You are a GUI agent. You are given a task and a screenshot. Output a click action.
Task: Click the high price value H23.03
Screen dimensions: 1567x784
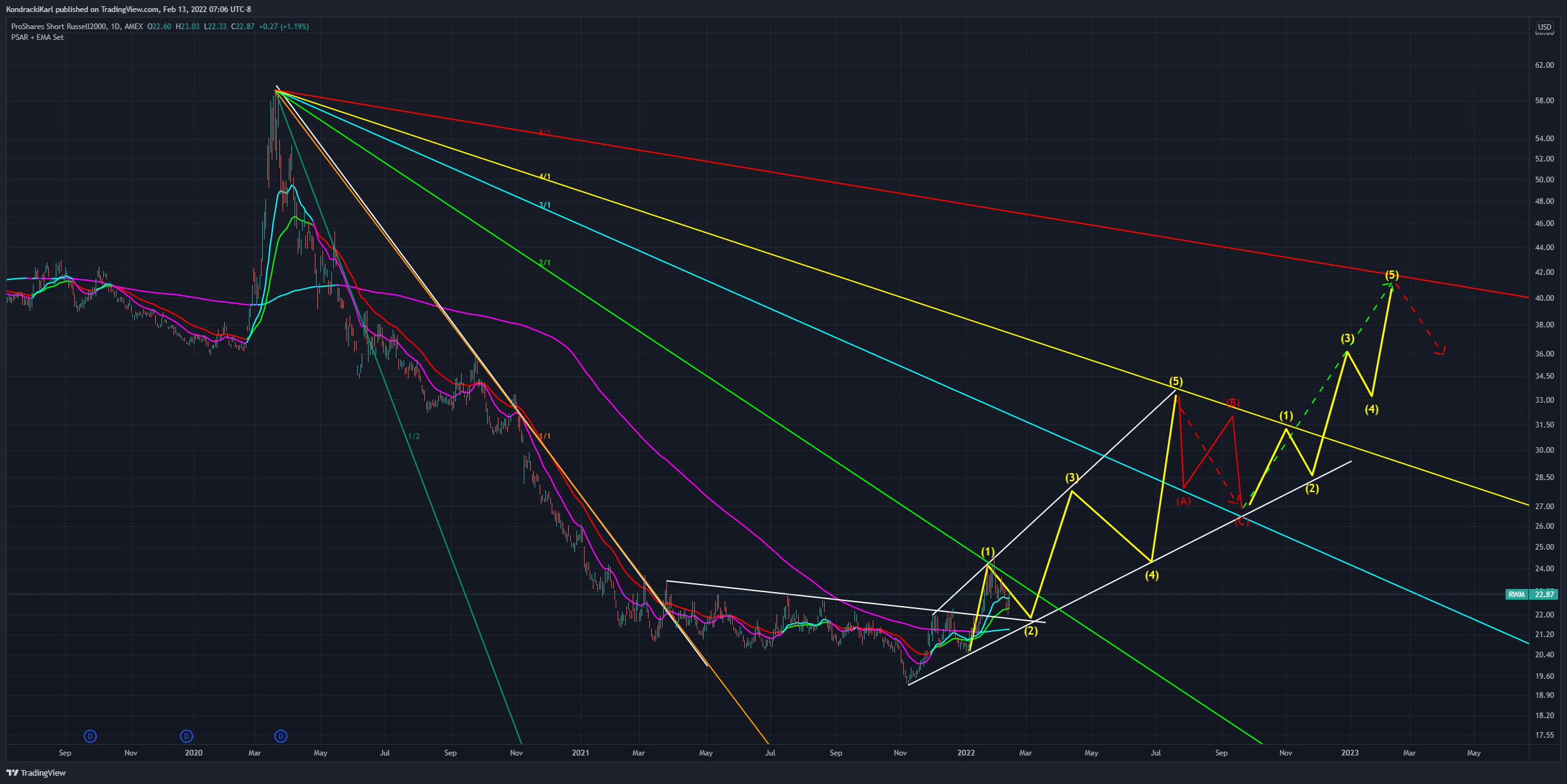(187, 27)
